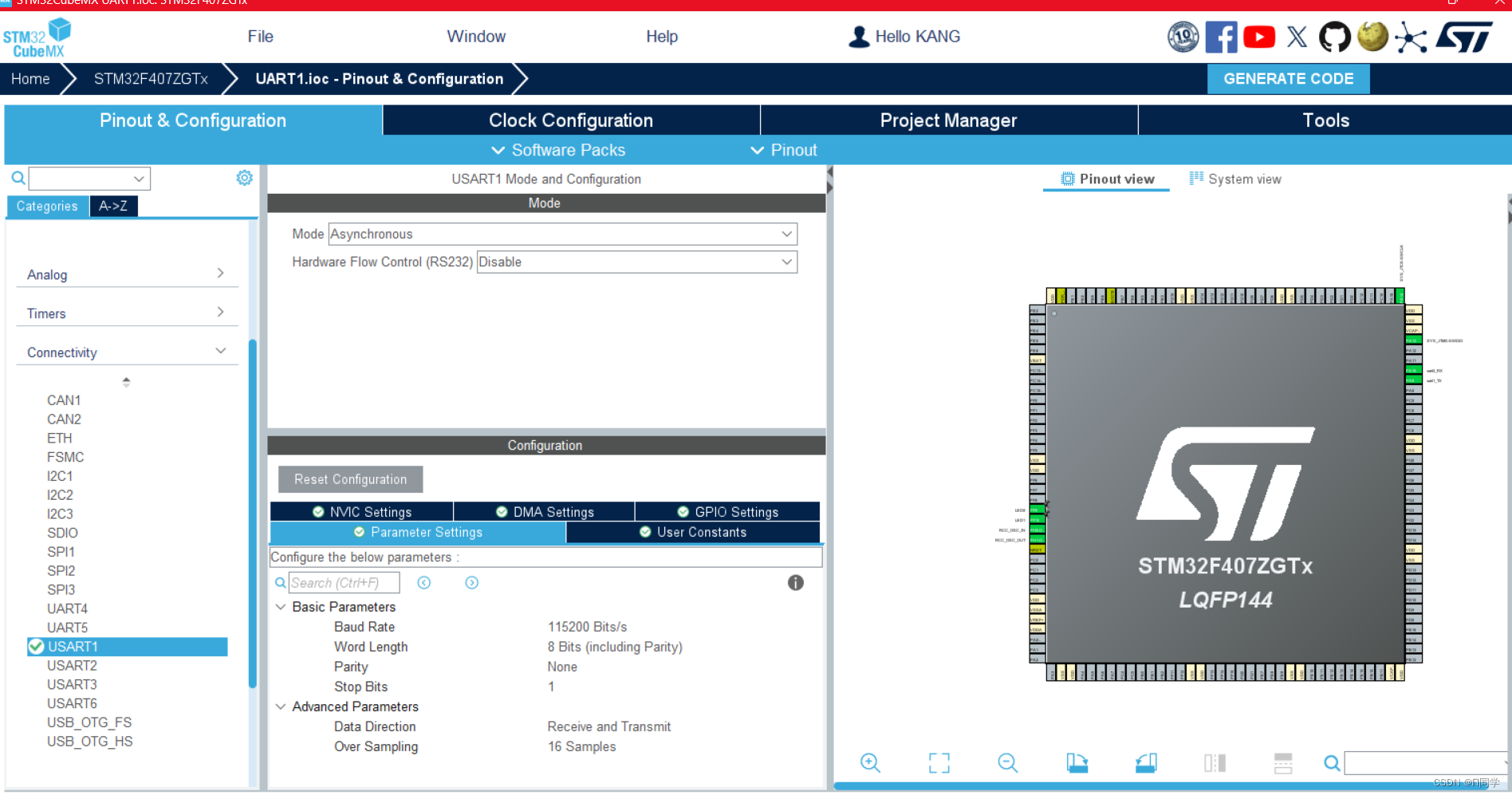Collapse the Basic Parameters group
Image resolution: width=1512 pixels, height=795 pixels.
(281, 607)
